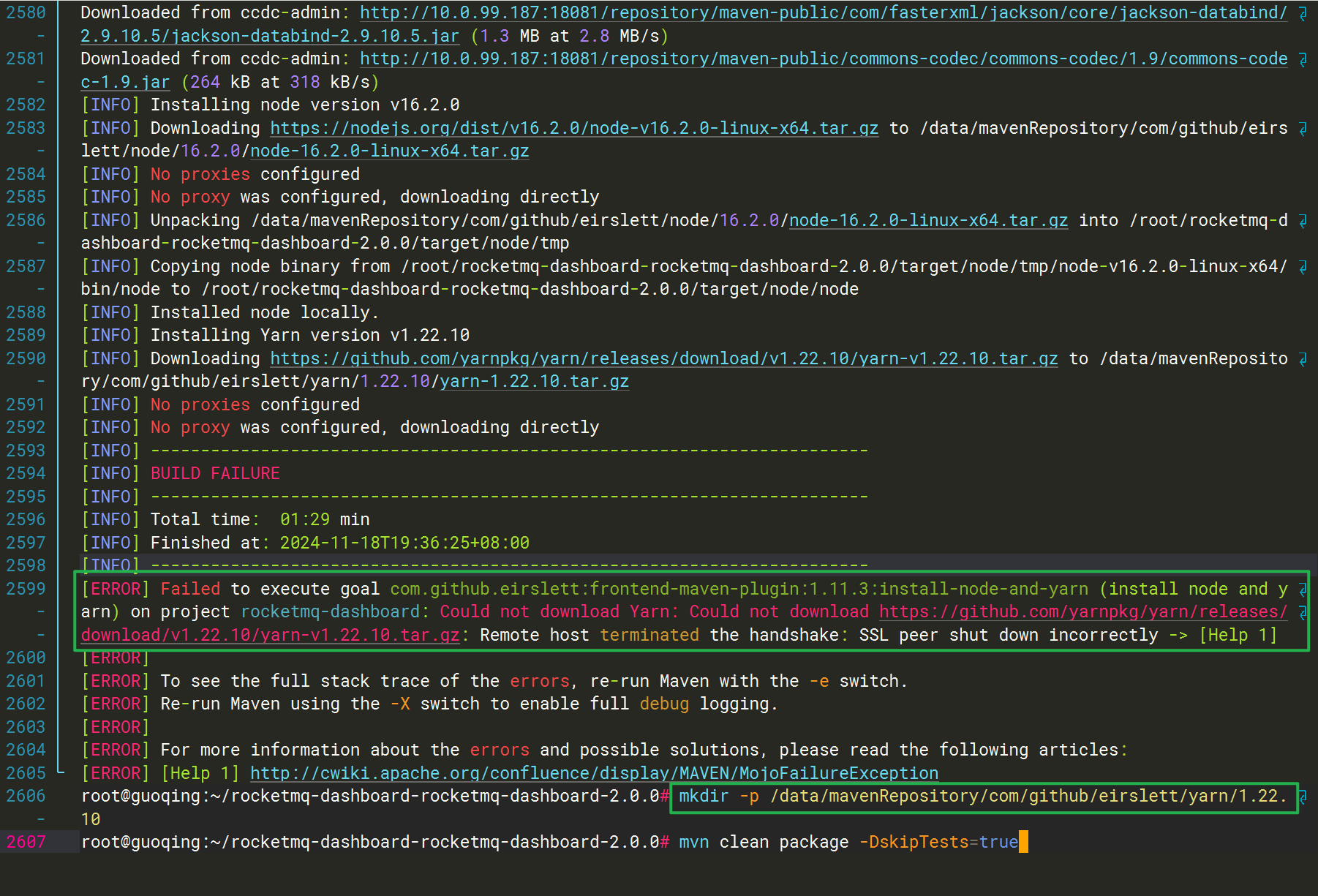Click the c-1.9.jar link
The height and width of the screenshot is (896, 1318).
click(x=125, y=82)
